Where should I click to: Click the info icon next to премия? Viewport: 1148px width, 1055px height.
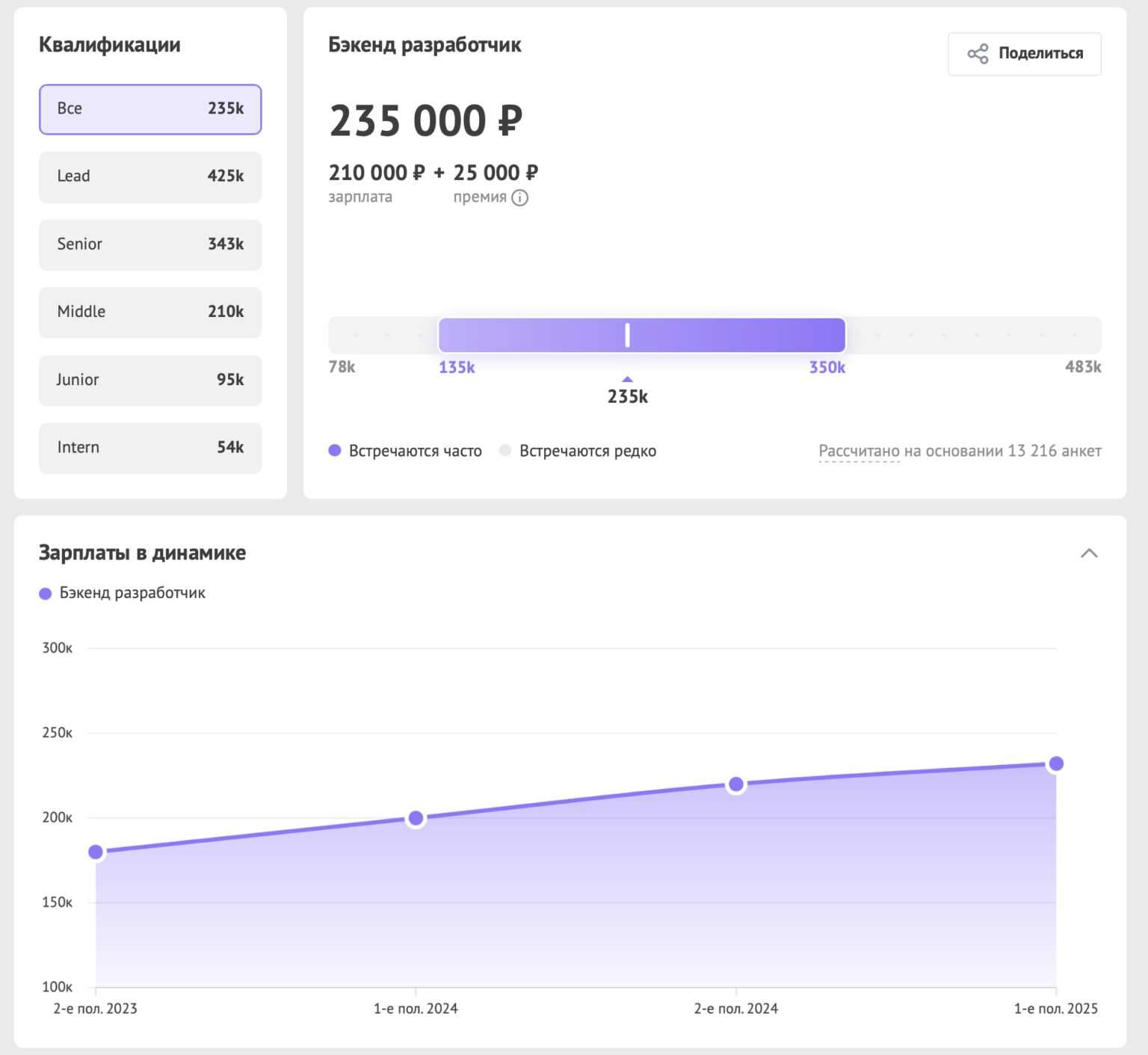pos(519,198)
